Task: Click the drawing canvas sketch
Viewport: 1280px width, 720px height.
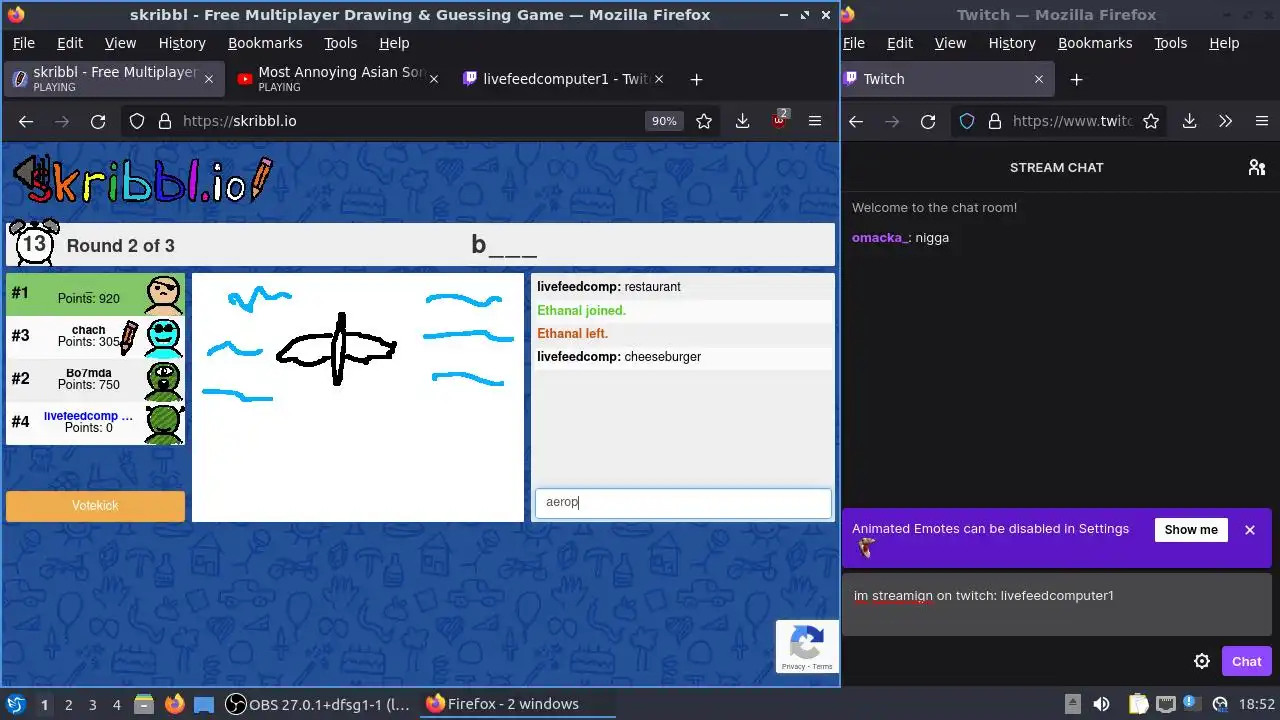Action: click(x=358, y=397)
